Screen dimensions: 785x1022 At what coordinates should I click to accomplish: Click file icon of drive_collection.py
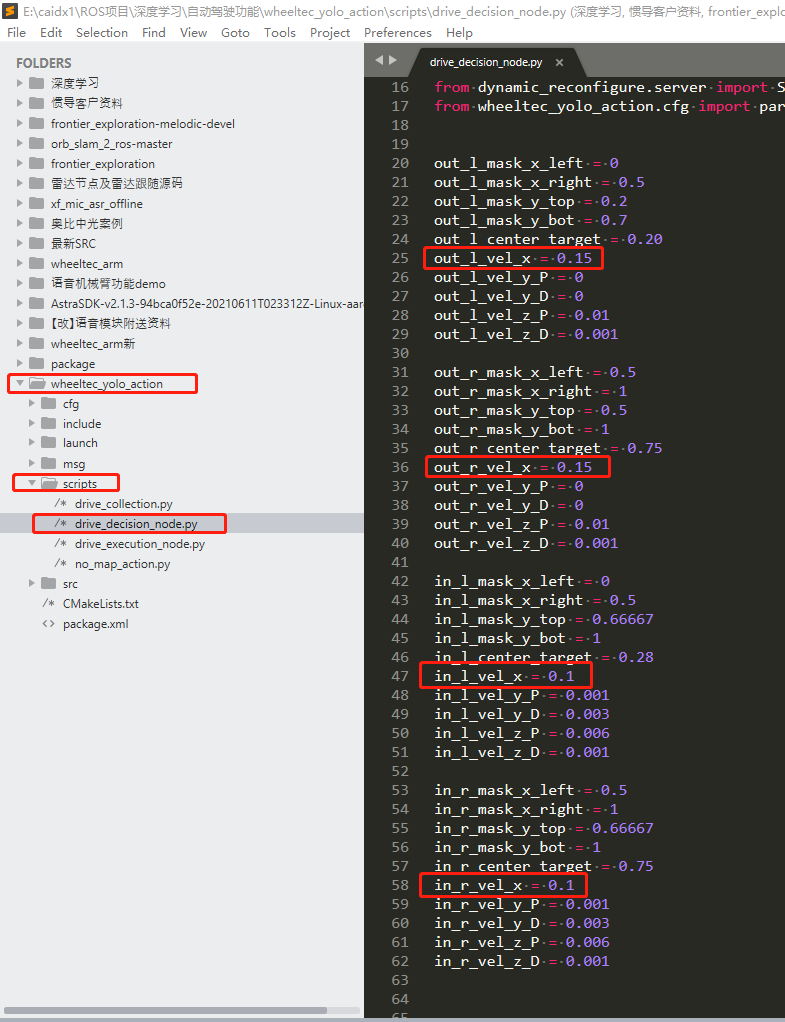click(x=60, y=503)
